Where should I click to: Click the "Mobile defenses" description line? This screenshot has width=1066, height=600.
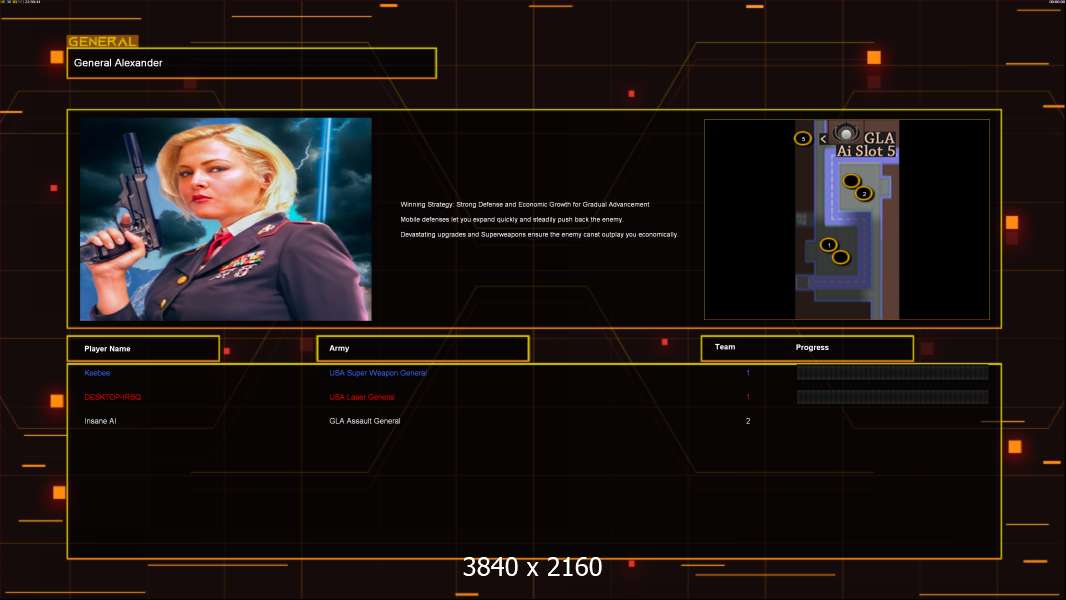[x=511, y=219]
